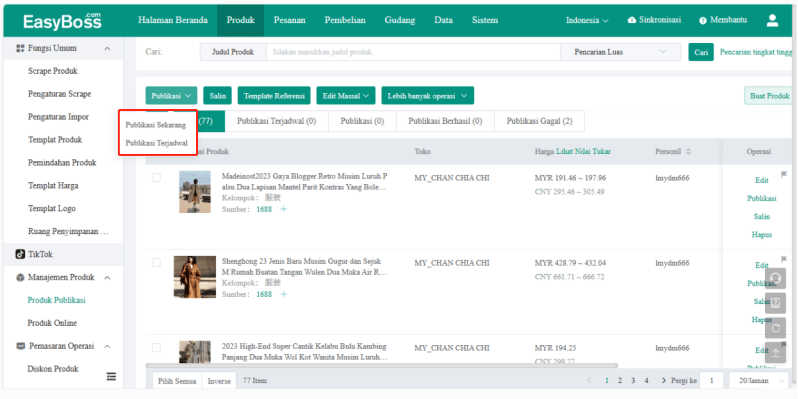Open the Halaman Beranda top menu

[173, 20]
